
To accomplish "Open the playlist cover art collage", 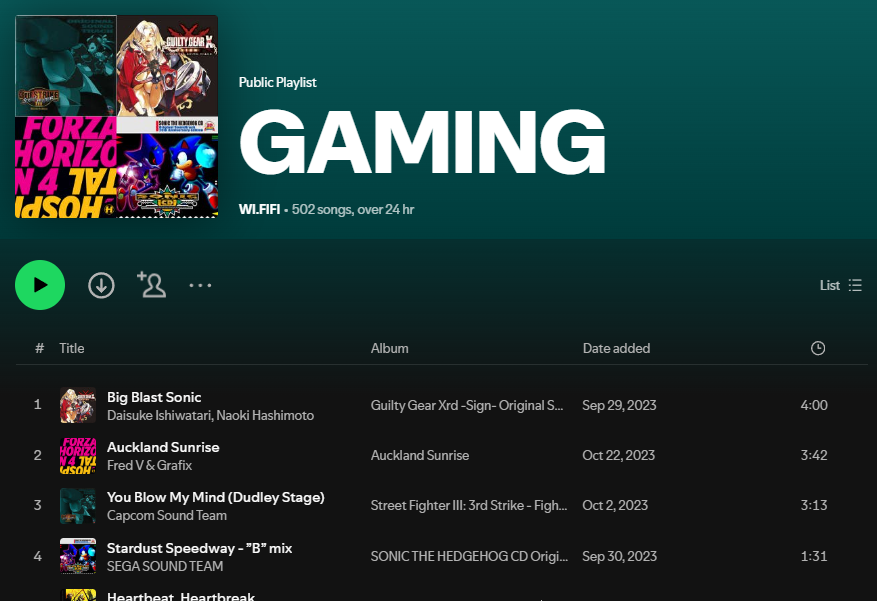I will [116, 116].
